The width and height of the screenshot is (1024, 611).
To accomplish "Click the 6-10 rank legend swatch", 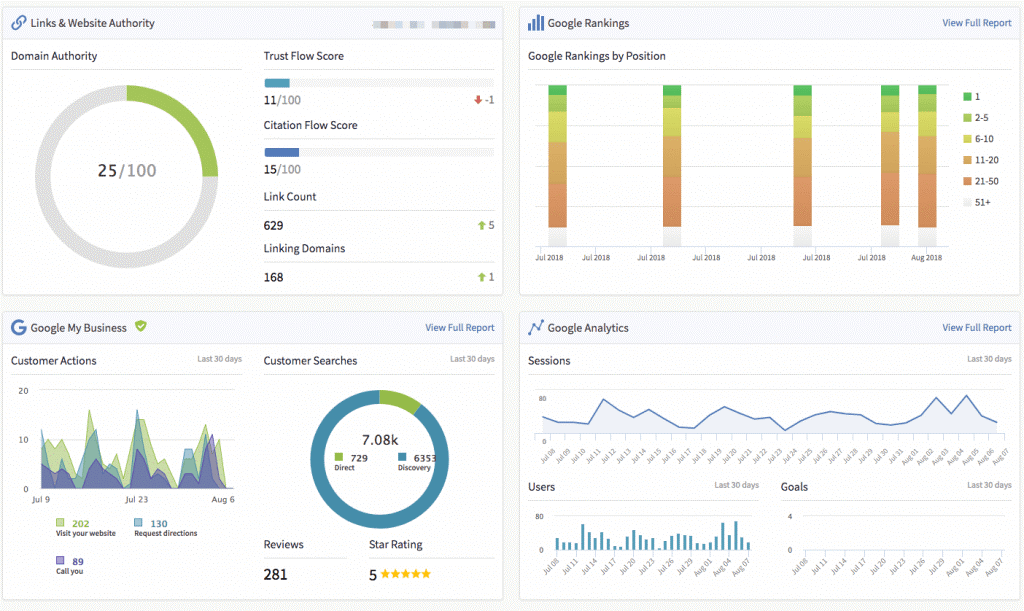I will [x=967, y=139].
